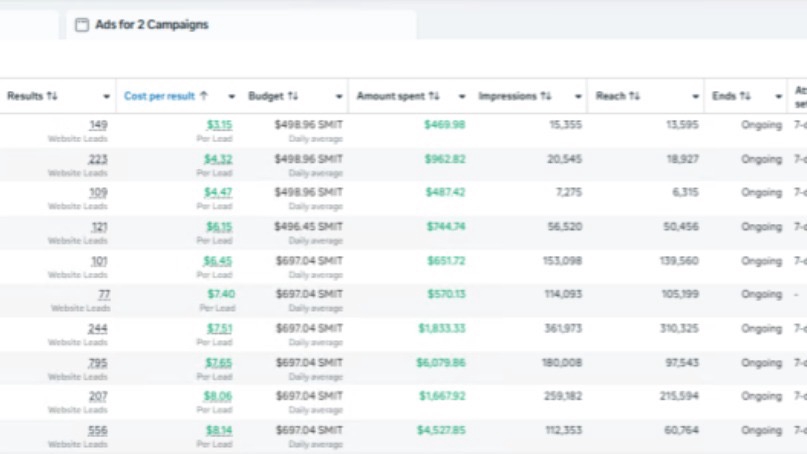The image size is (807, 454).
Task: Open the Reach column dropdown arrow
Action: (x=695, y=97)
